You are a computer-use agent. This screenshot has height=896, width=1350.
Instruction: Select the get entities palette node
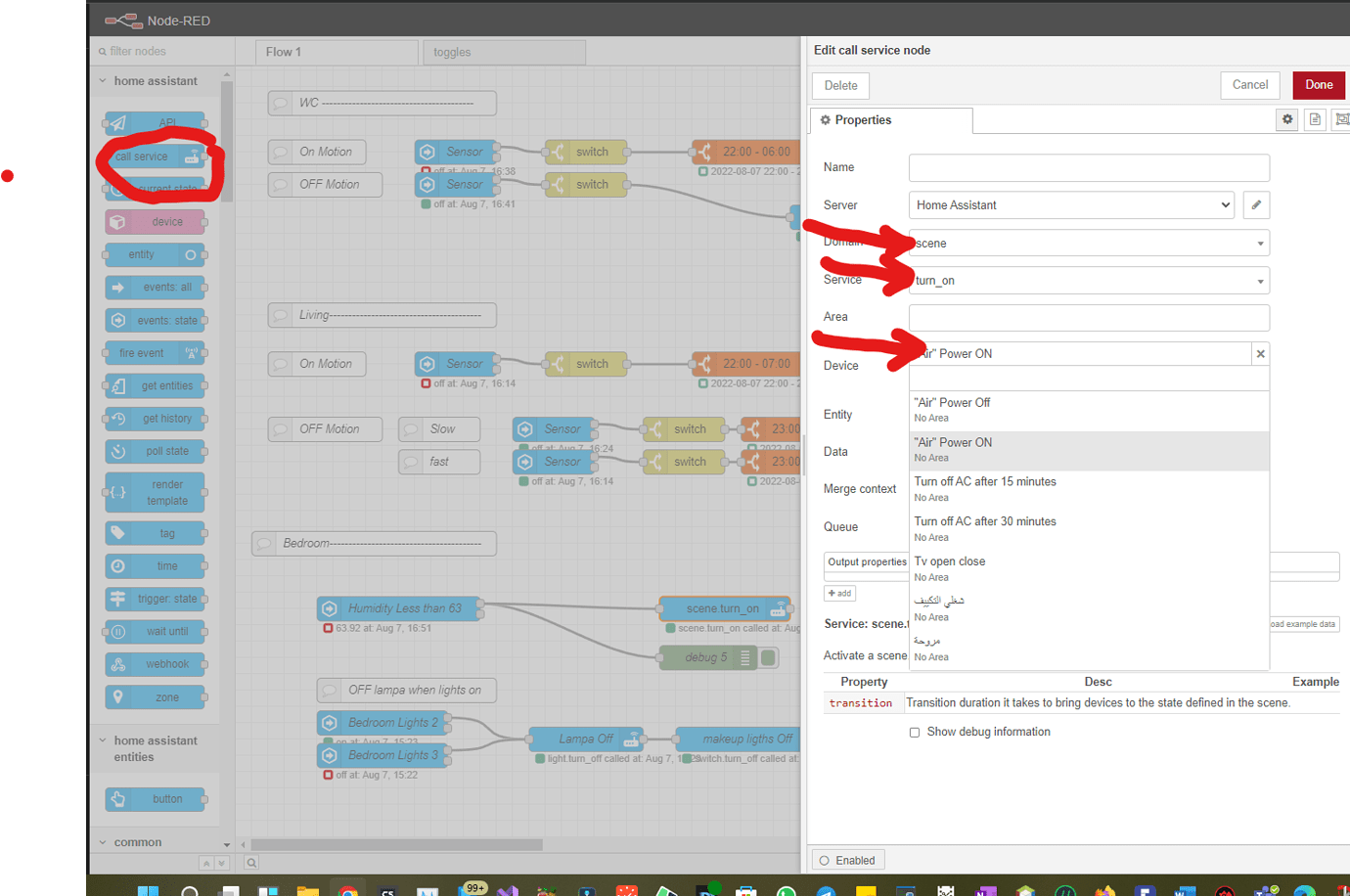156,385
